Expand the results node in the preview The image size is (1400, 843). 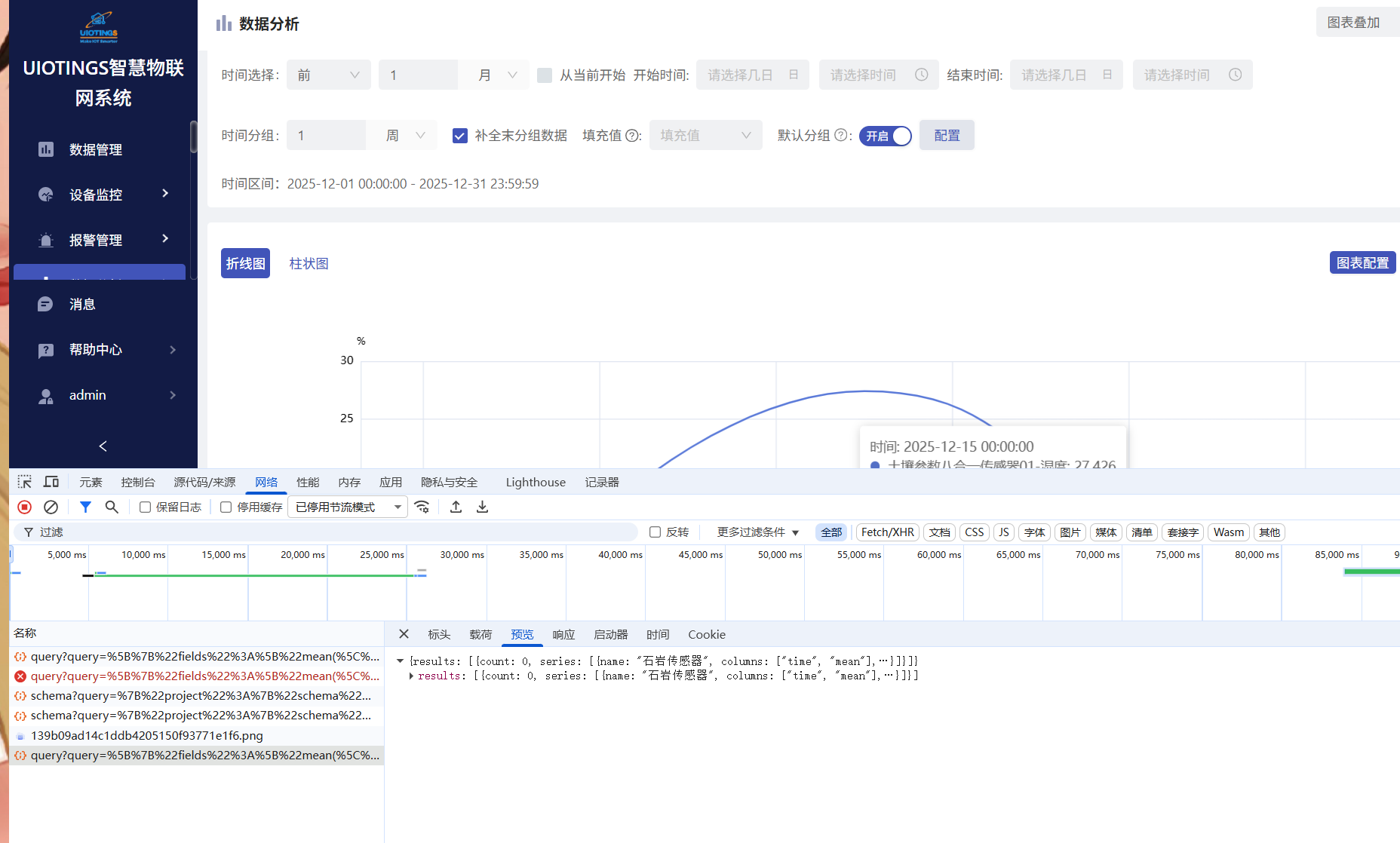pos(411,676)
